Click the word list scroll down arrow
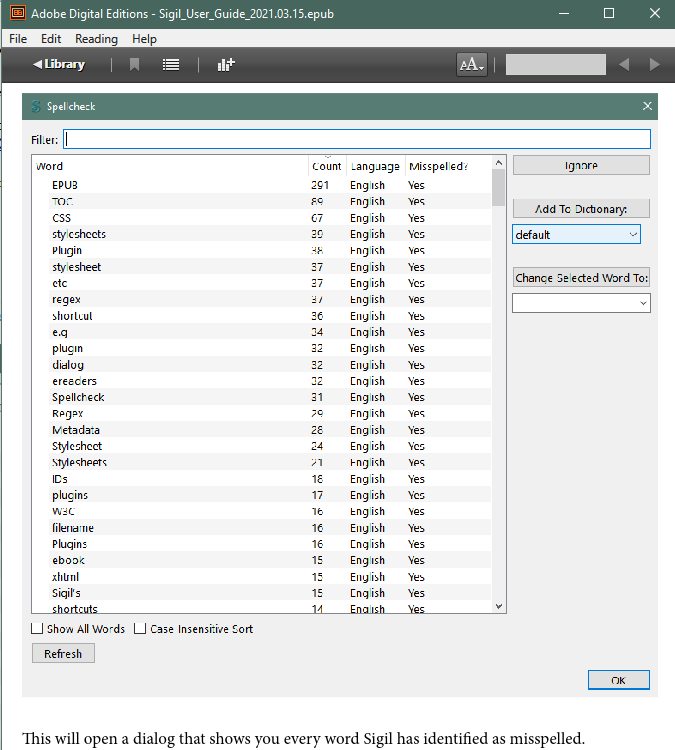Image resolution: width=675 pixels, height=750 pixels. [498, 607]
